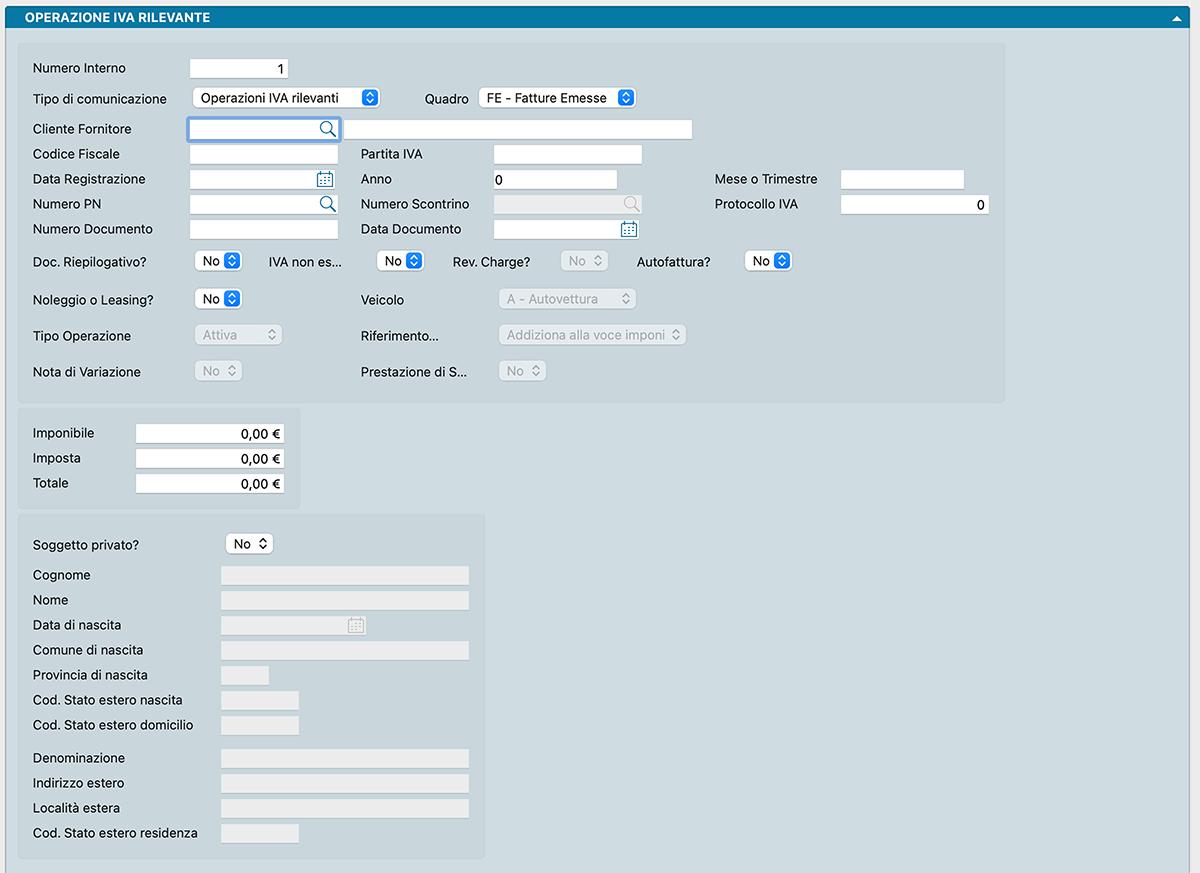
Task: Click the Imponibile amount field
Action: pos(210,434)
